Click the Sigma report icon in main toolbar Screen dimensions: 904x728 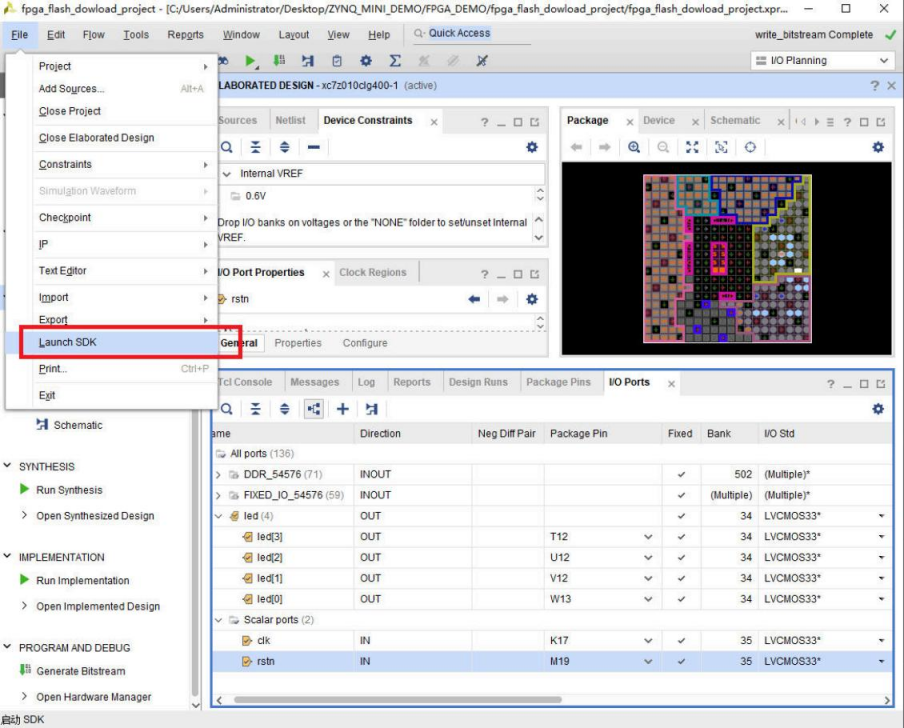(395, 61)
